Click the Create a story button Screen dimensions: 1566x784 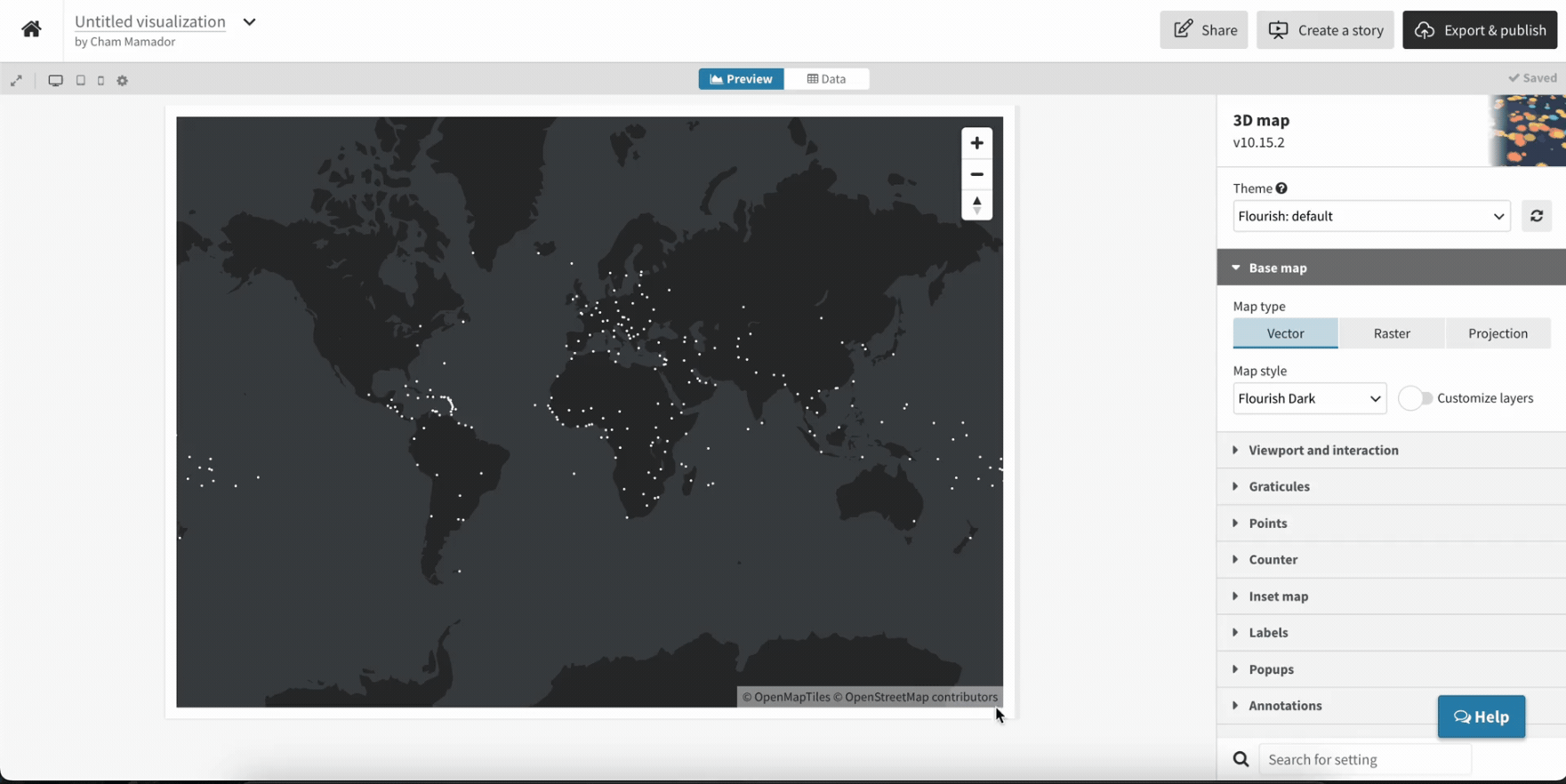click(1324, 30)
